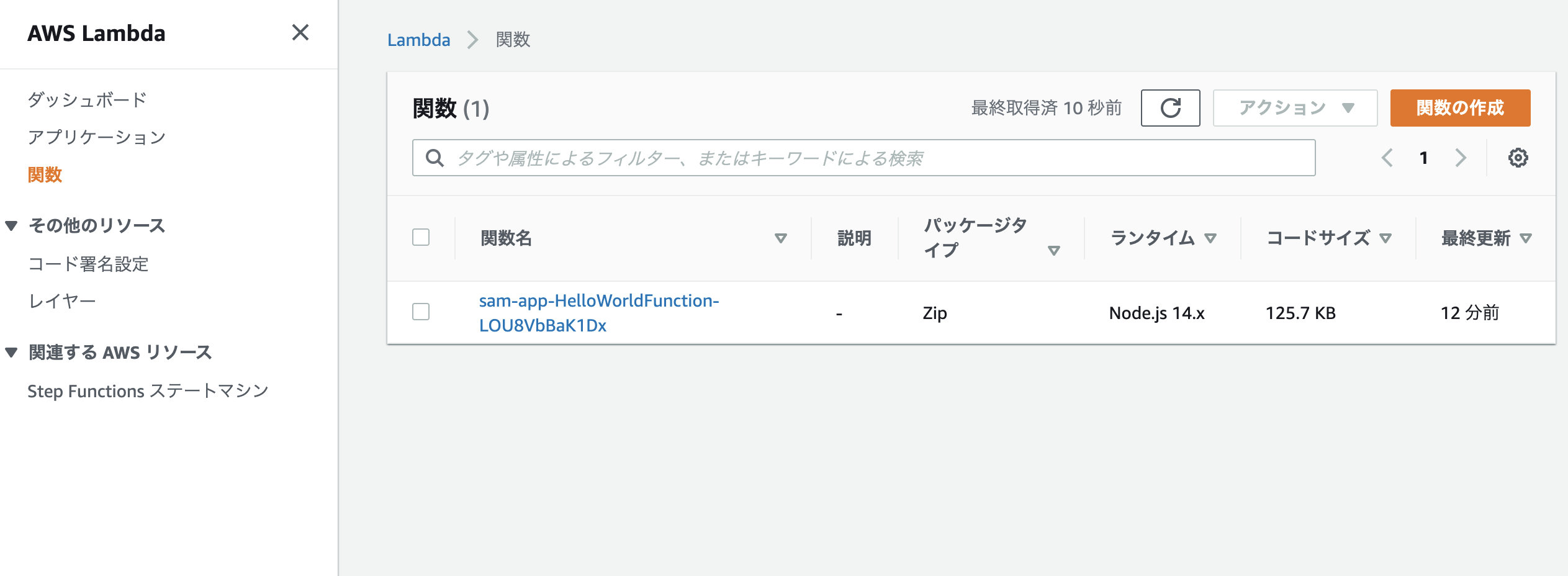This screenshot has height=576, width=1568.
Task: Click the 説明 column header
Action: 854,238
